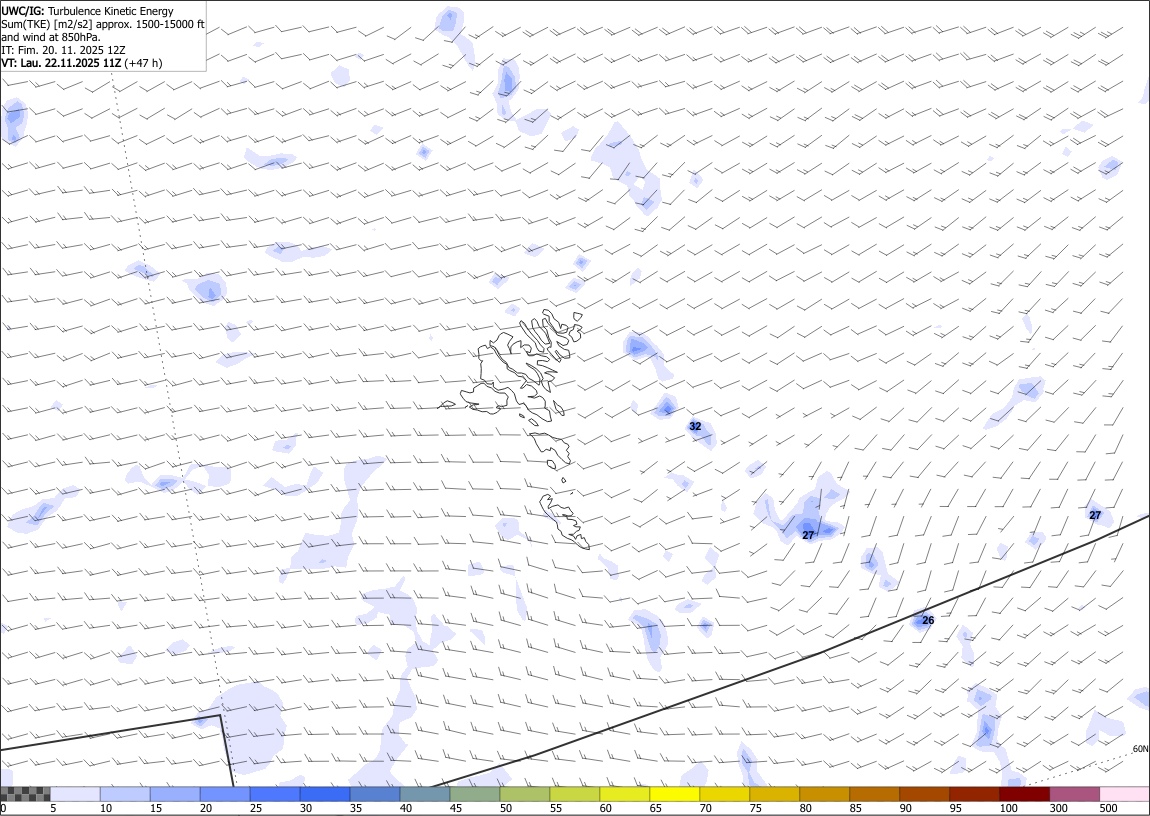Click the '26' TKE value label

coord(928,620)
